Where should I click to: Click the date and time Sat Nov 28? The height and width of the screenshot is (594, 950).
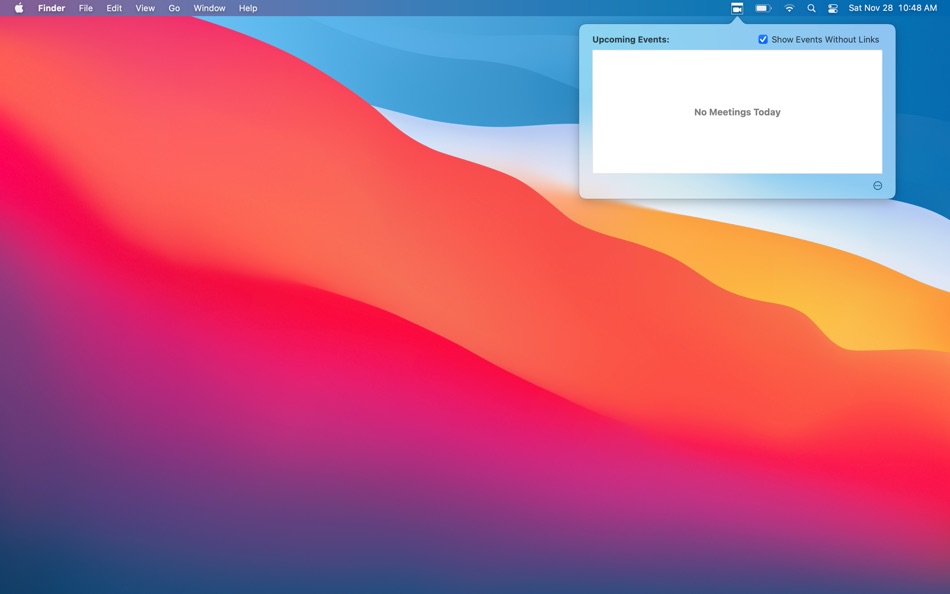point(892,8)
